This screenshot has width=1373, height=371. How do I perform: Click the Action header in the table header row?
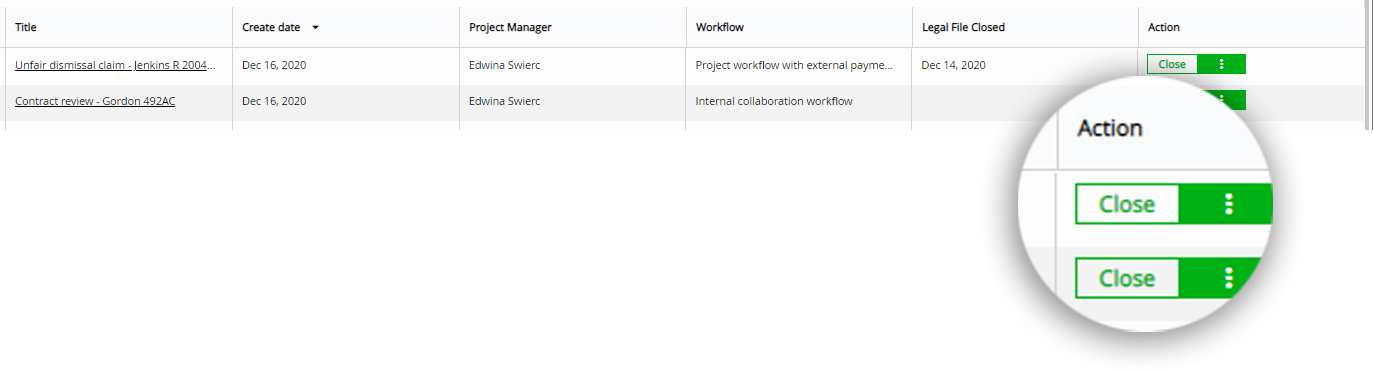tap(1164, 28)
